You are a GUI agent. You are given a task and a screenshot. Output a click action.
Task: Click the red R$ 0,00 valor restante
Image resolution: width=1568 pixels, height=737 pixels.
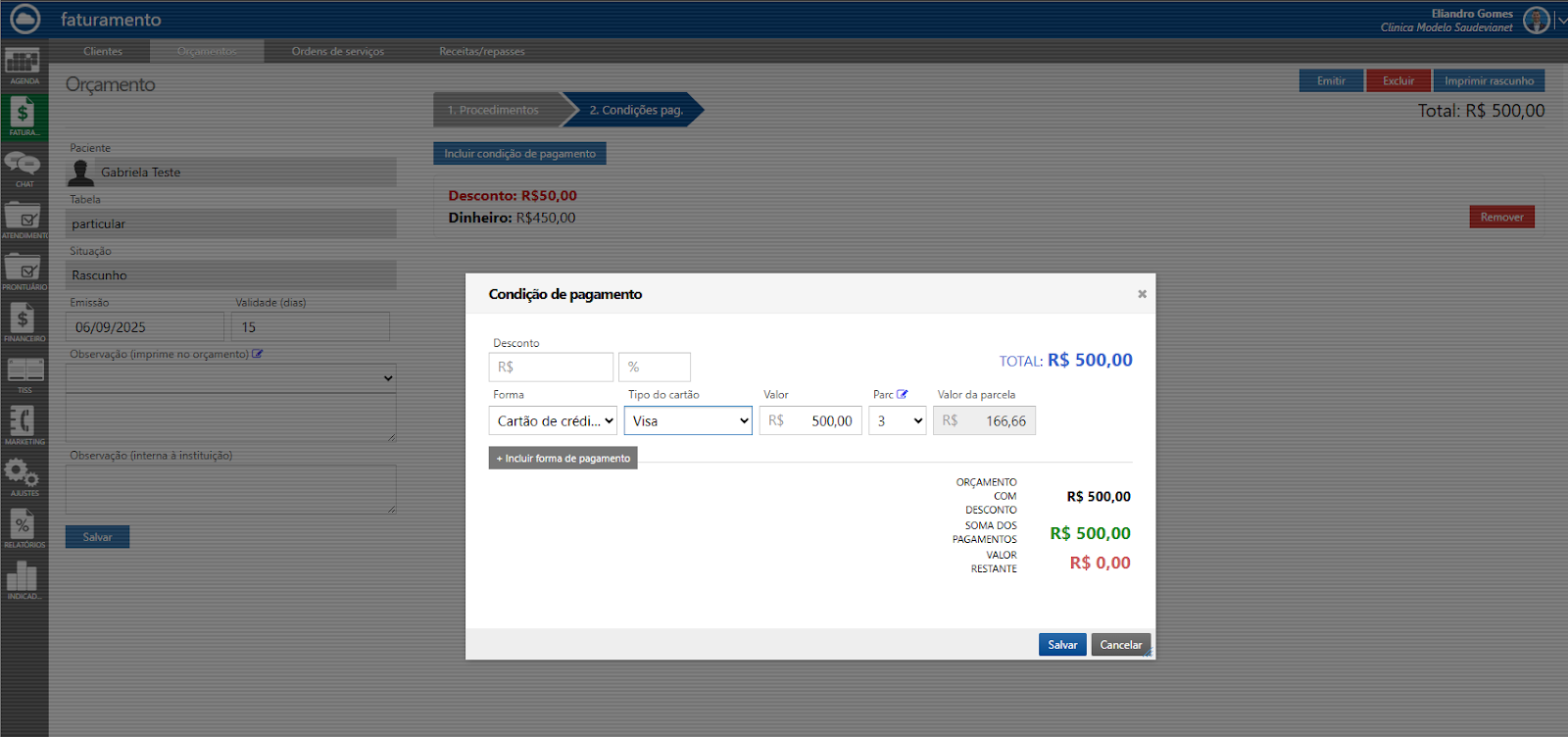(1100, 563)
